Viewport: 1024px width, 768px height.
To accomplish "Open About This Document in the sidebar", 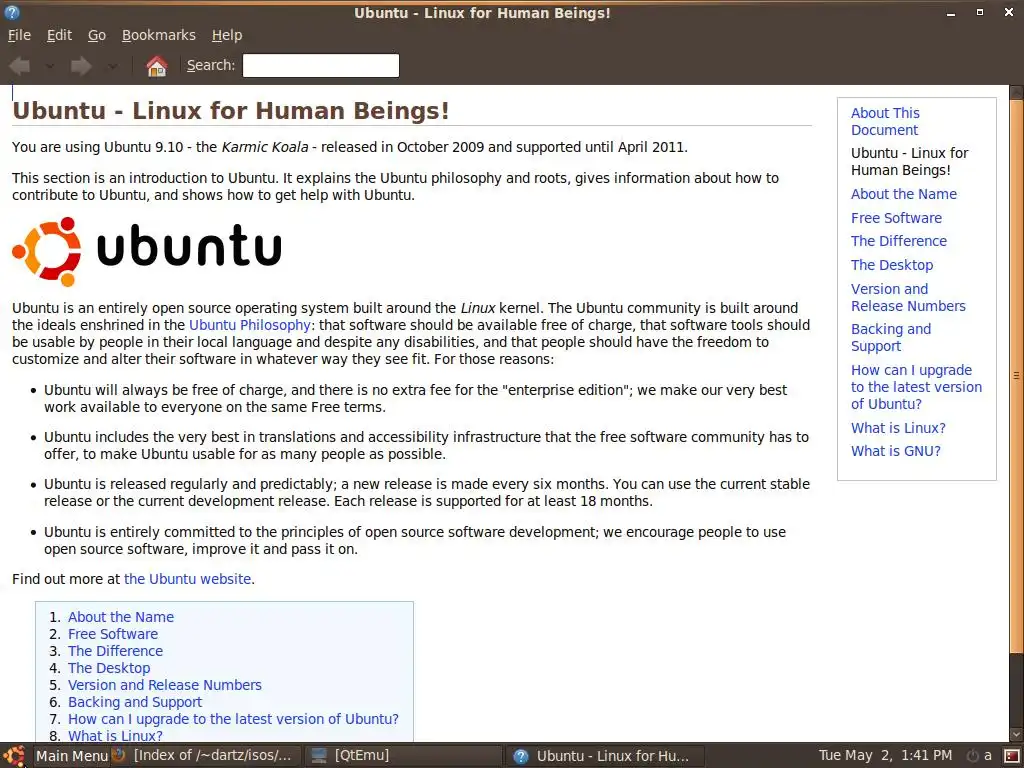I will coord(885,121).
